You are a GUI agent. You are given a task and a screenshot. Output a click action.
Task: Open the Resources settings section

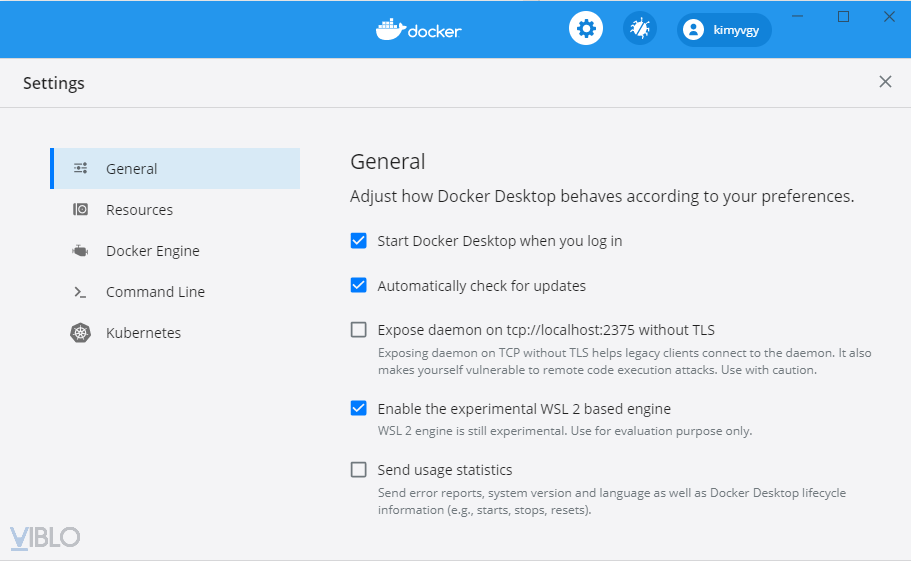[x=139, y=210]
